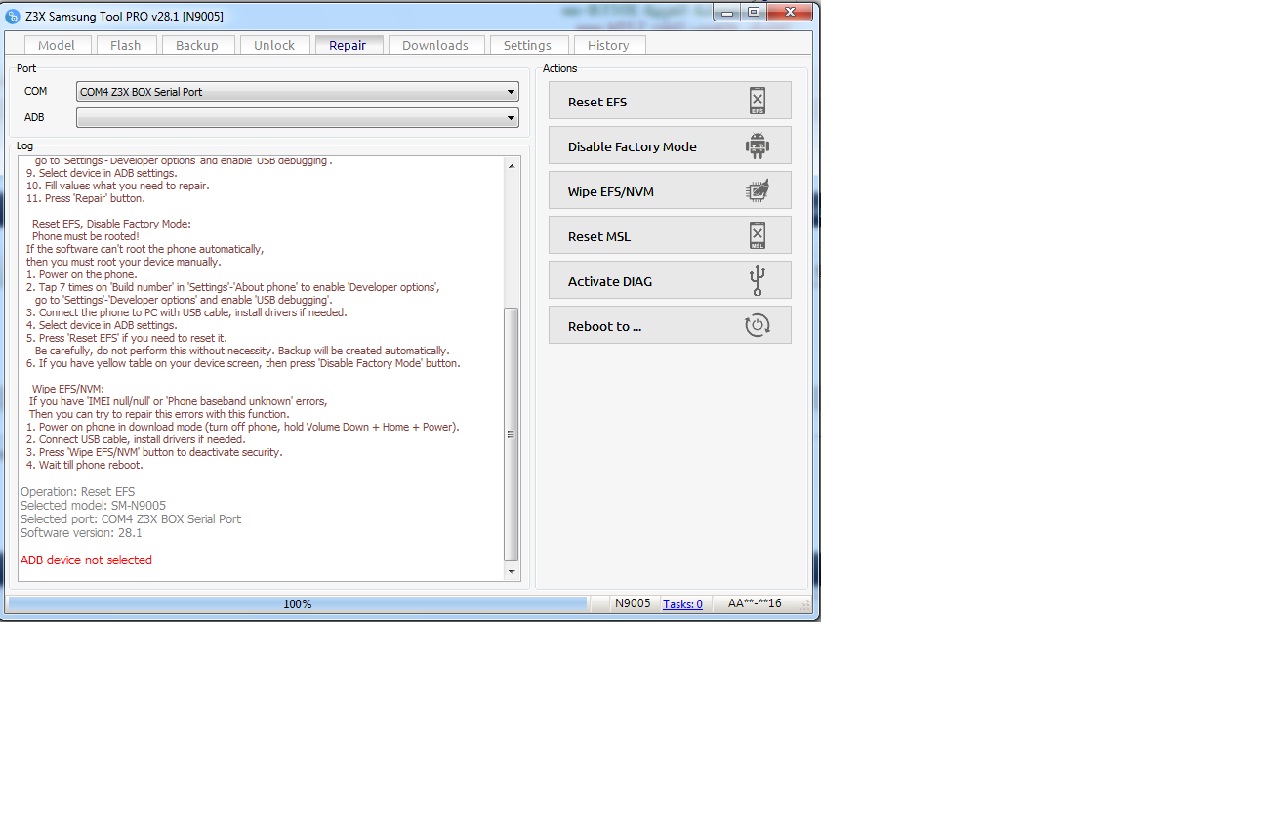
Task: Click the Z3X app title icon
Action: click(x=13, y=16)
